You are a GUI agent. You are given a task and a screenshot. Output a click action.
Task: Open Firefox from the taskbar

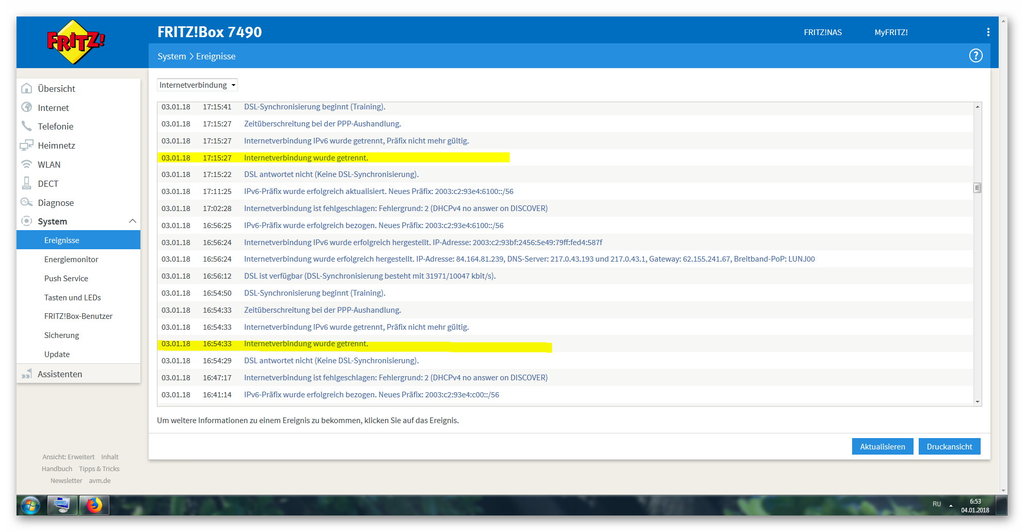tap(93, 505)
